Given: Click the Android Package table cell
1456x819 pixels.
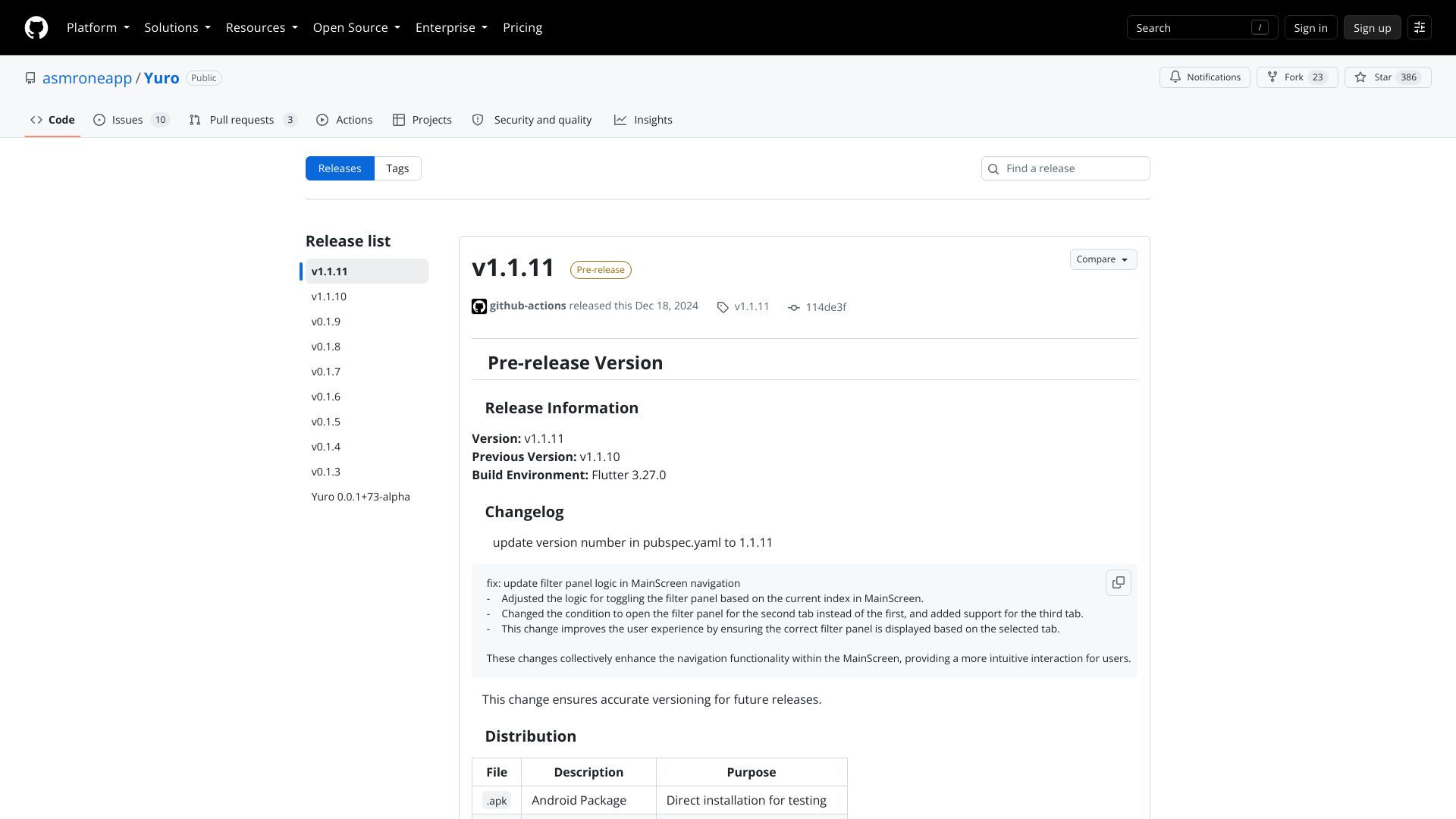Looking at the screenshot, I should pos(588,800).
